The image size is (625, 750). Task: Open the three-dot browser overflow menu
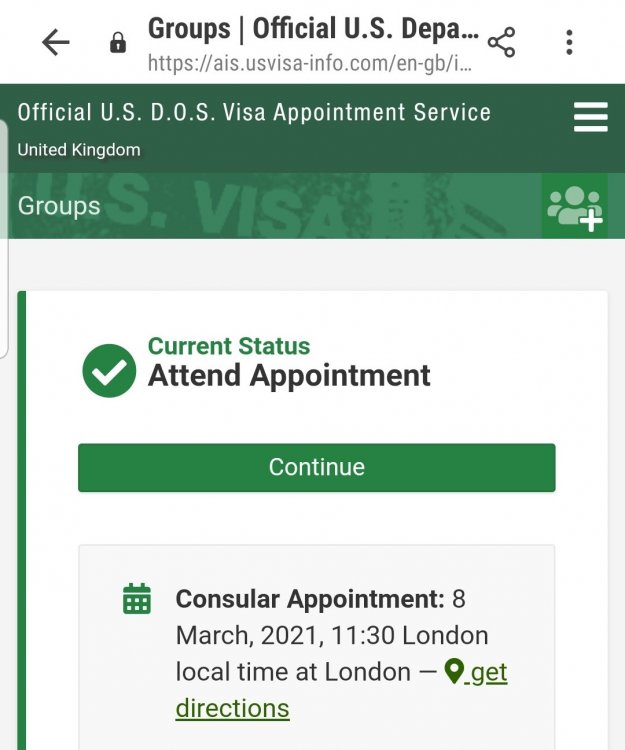[x=569, y=42]
